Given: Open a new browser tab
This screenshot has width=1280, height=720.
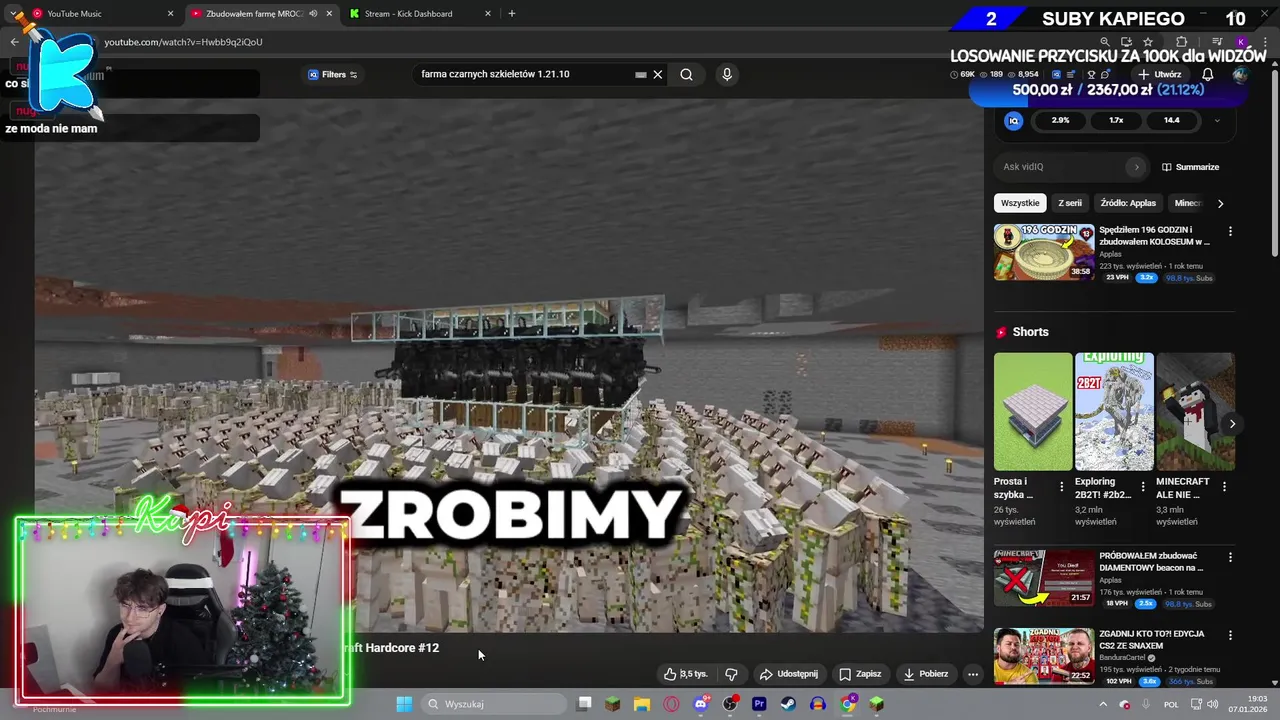Looking at the screenshot, I should pyautogui.click(x=511, y=14).
